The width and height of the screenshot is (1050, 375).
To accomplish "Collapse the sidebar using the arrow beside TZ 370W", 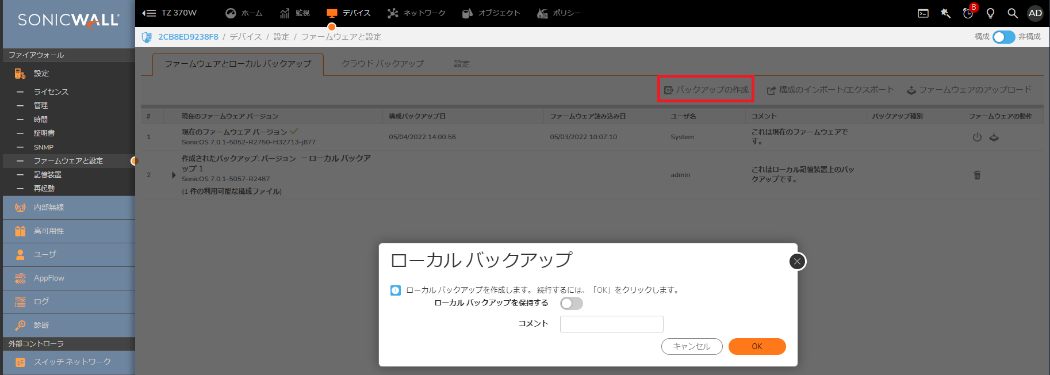I will pos(149,13).
